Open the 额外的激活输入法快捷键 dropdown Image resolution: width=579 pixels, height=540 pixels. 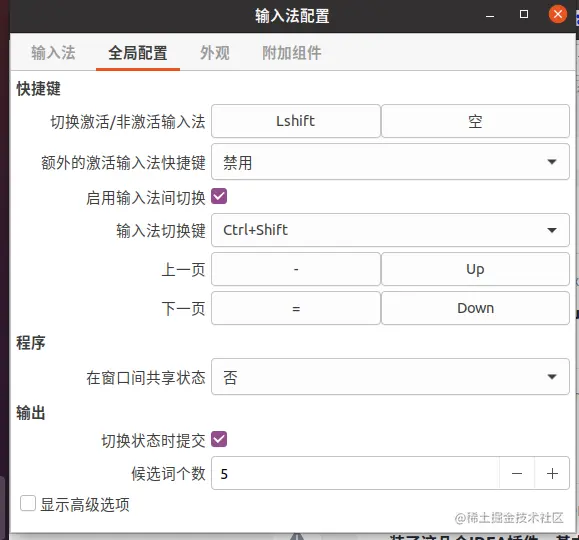(390, 162)
